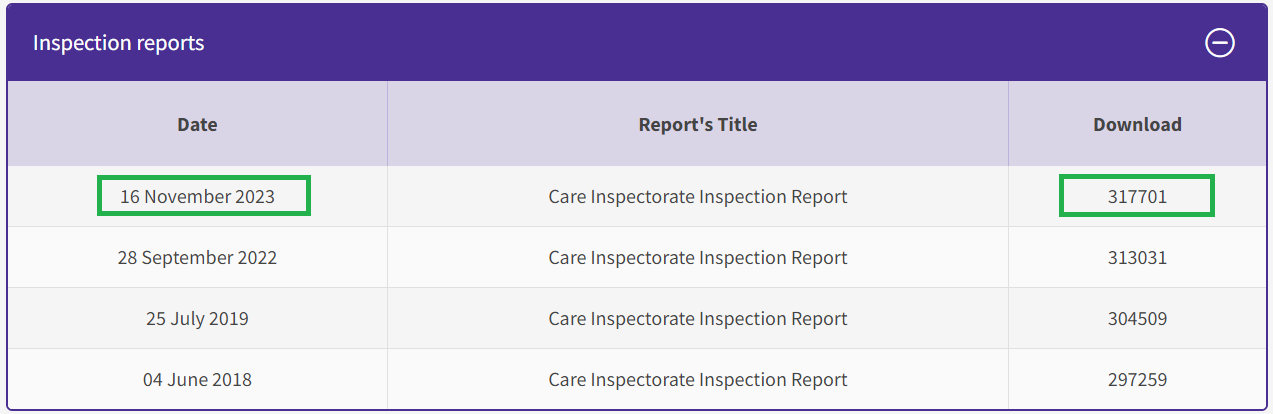Download report number 317701
The height and width of the screenshot is (414, 1273).
pos(1137,196)
